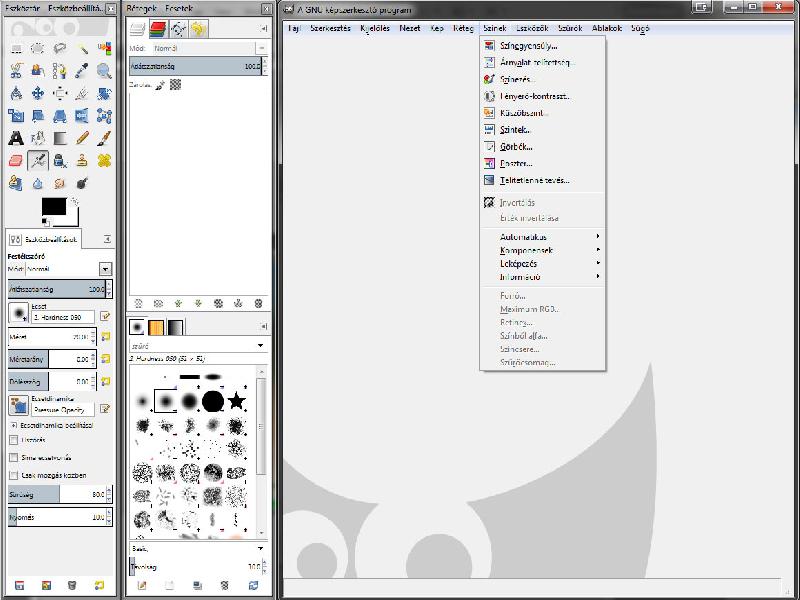The height and width of the screenshot is (600, 800).
Task: Open the airbrush Mód dropdown in tool options
Action: pyautogui.click(x=105, y=269)
